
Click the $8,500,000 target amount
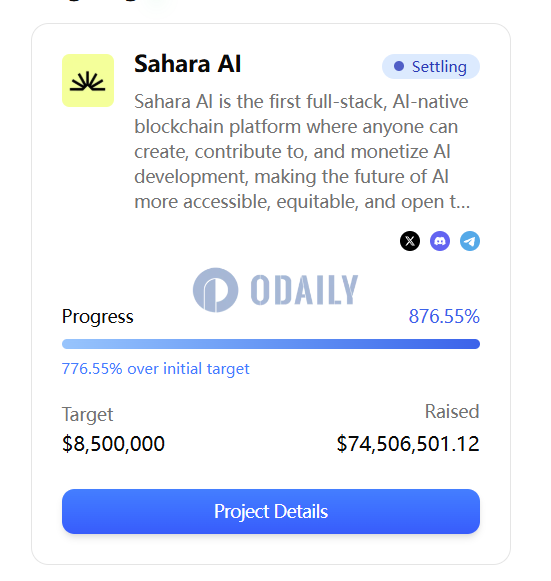pyautogui.click(x=113, y=444)
